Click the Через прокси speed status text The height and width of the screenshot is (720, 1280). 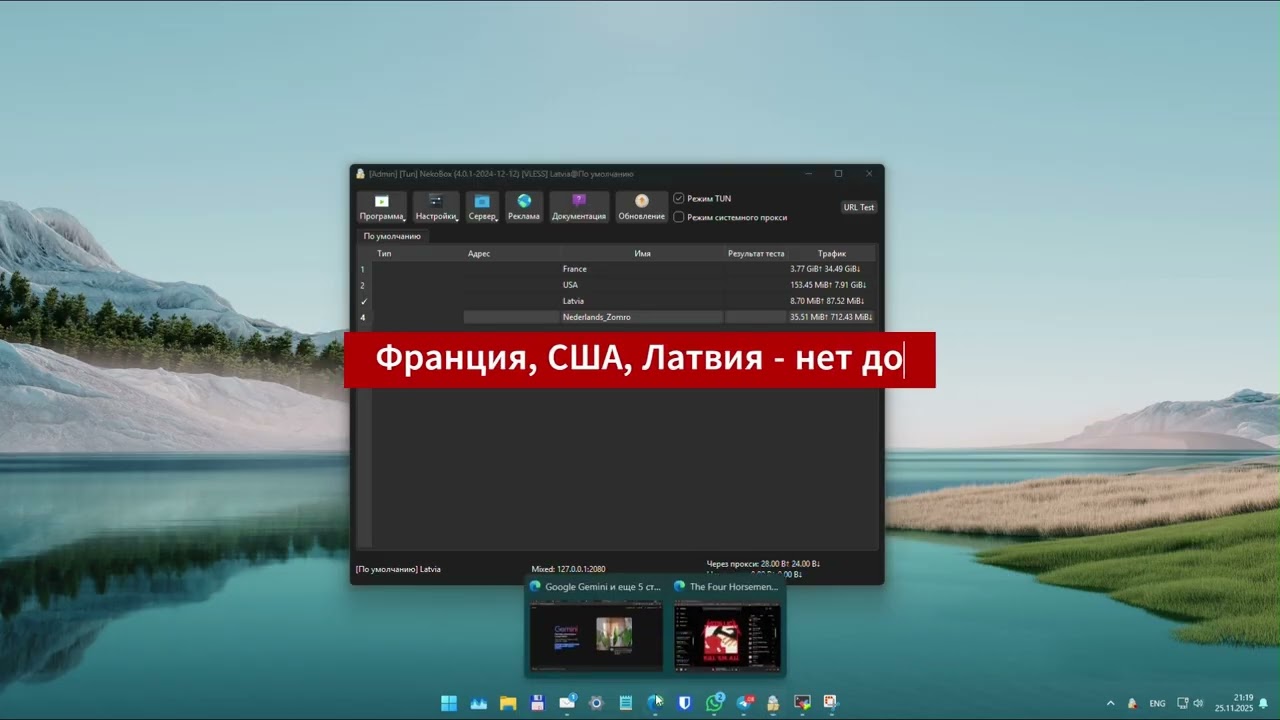tap(763, 564)
